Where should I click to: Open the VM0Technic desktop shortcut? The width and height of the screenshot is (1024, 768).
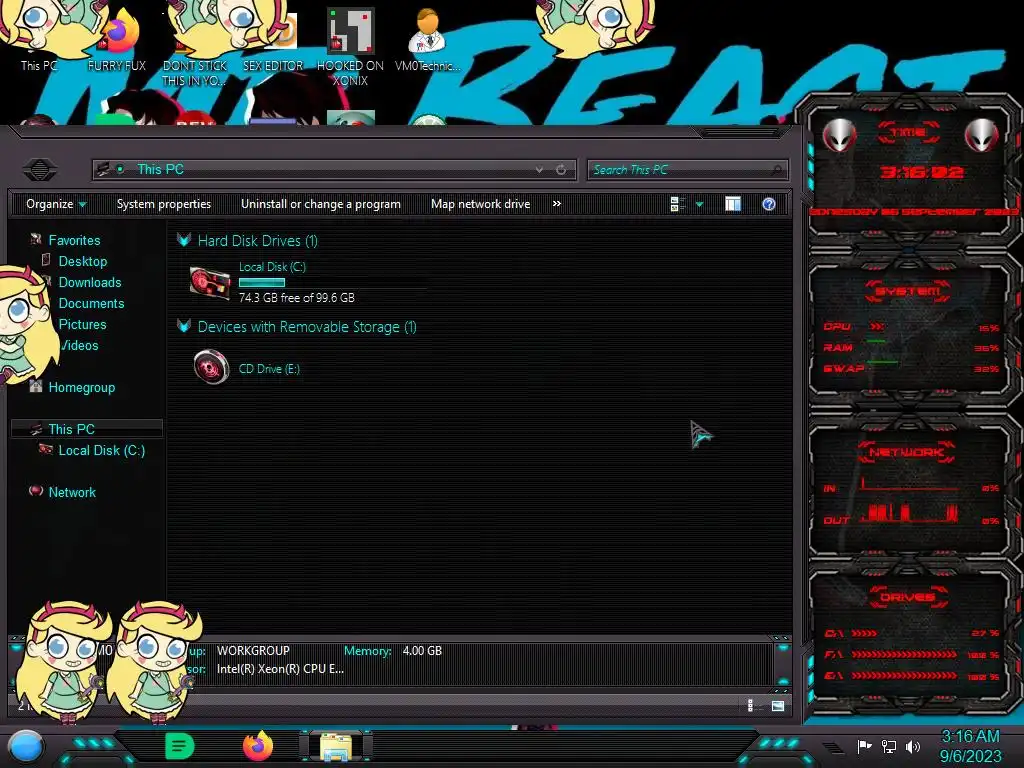[x=427, y=40]
